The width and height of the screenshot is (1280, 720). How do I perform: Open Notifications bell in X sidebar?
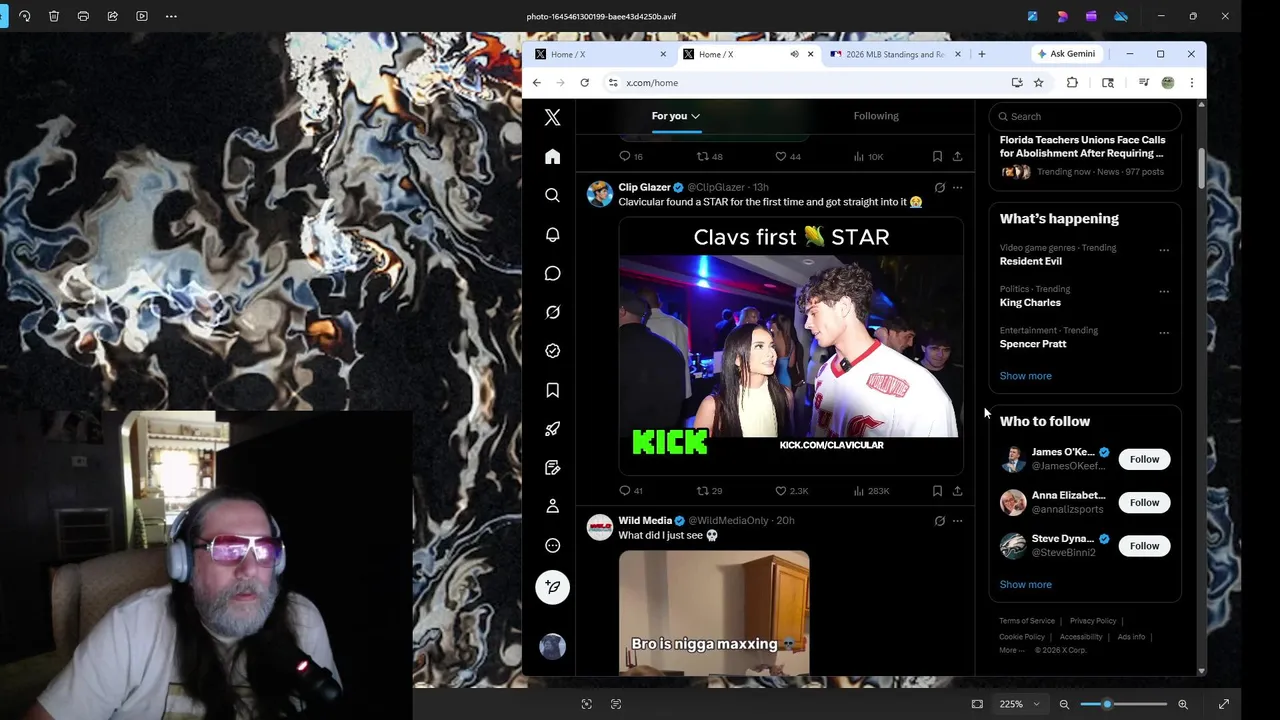552,234
